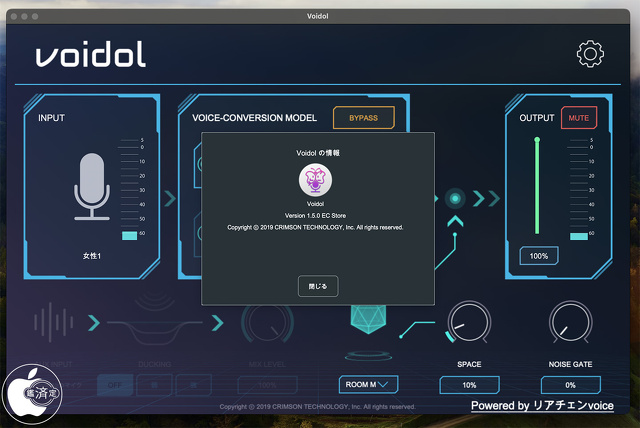Image resolution: width=640 pixels, height=428 pixels.
Task: Click the Voidol app icon in dialog
Action: [316, 180]
